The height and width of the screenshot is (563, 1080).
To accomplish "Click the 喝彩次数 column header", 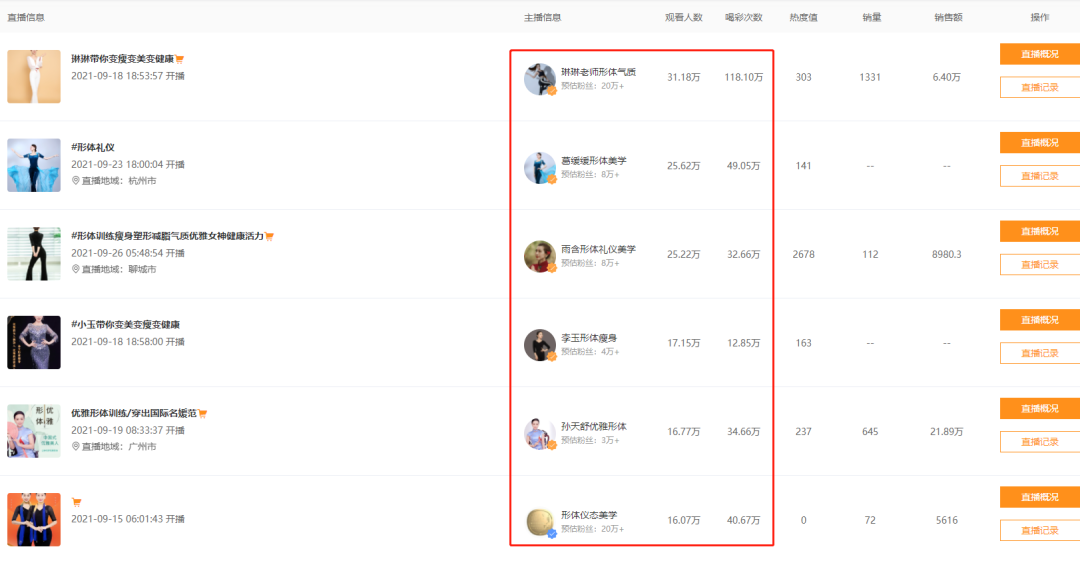I will [744, 18].
